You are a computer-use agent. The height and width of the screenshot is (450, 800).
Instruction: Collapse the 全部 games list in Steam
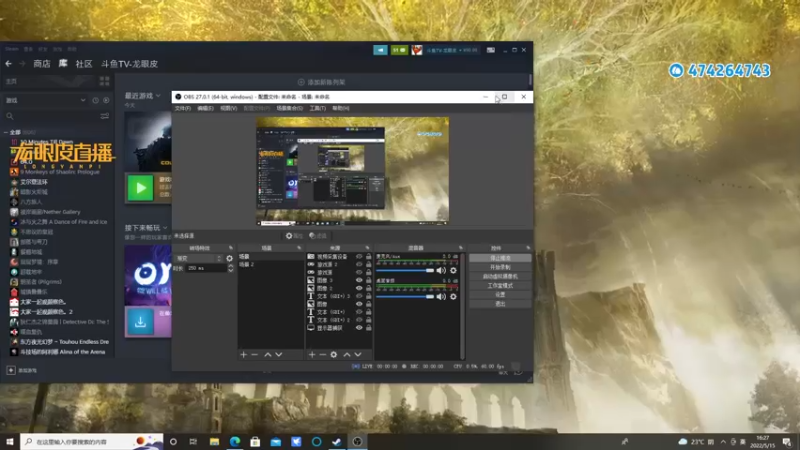click(x=6, y=132)
